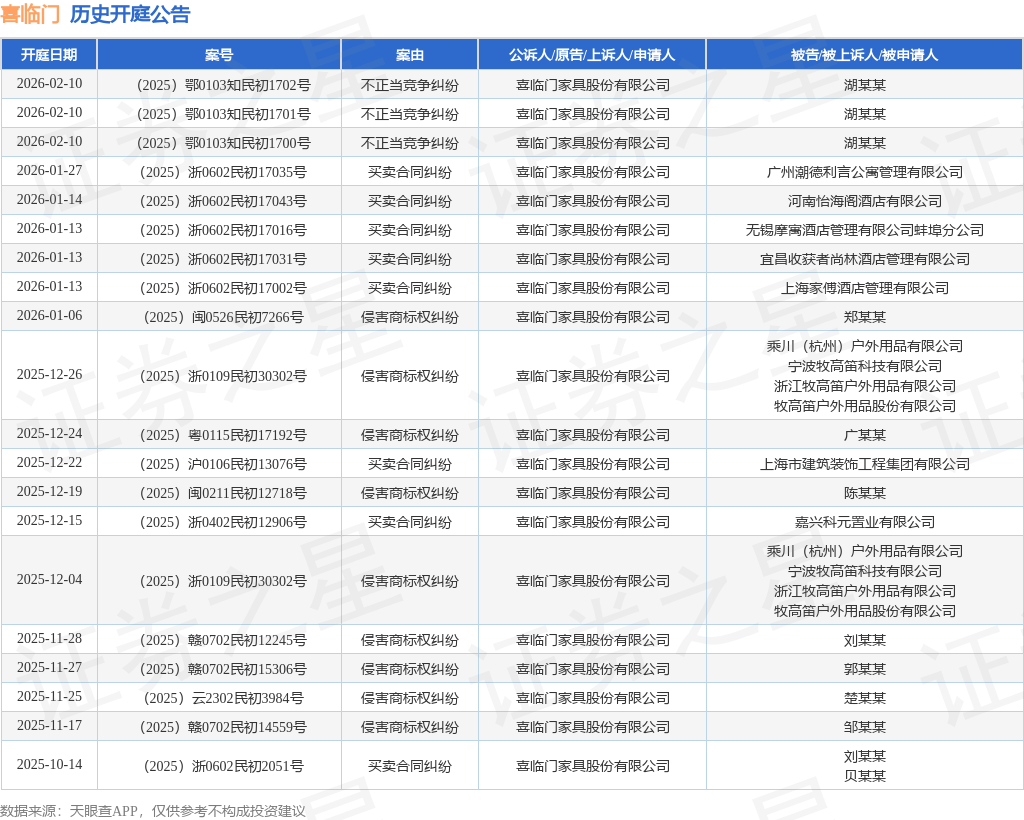Click the 开庭日期 column header
1024x820 pixels.
49,55
